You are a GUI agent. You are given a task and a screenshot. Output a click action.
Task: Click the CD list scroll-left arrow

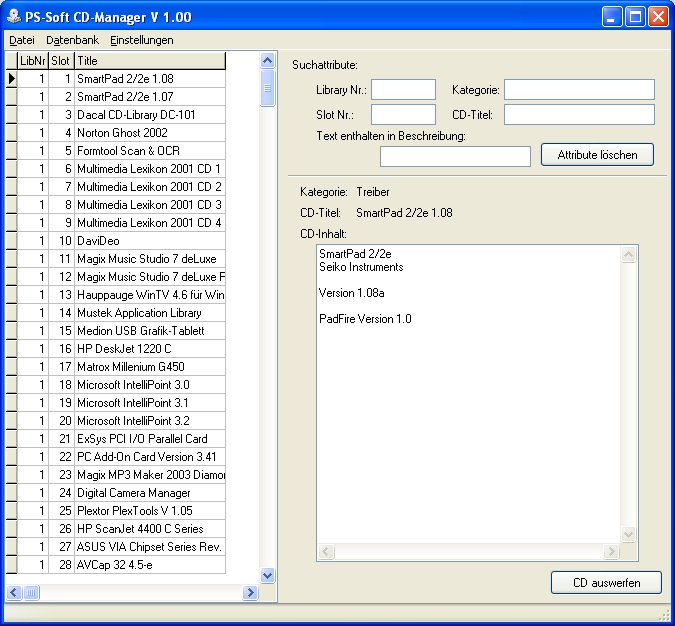click(x=14, y=592)
